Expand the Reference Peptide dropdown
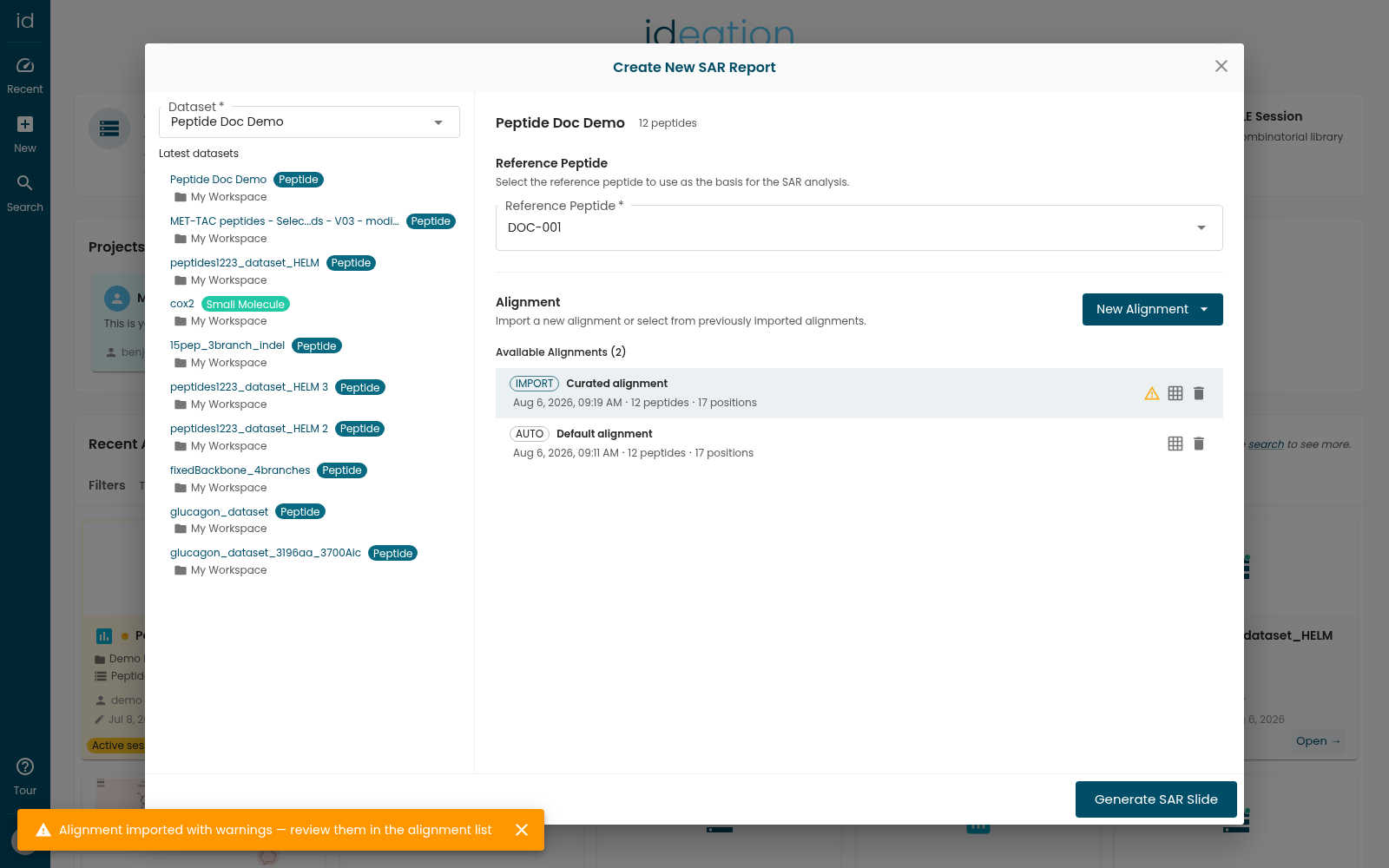The height and width of the screenshot is (868, 1389). click(859, 227)
